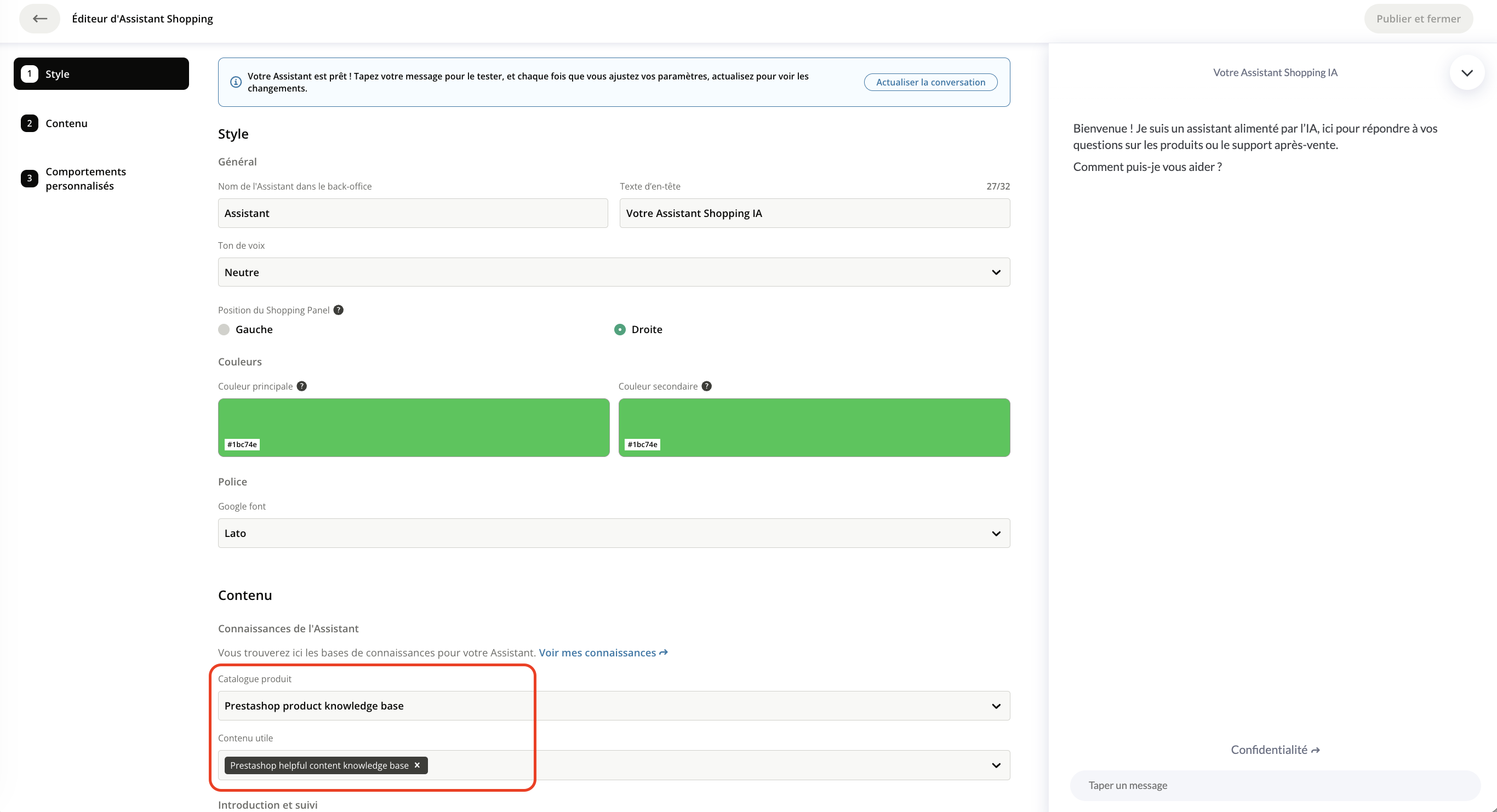
Task: Select the Droite position radio button
Action: click(x=620, y=329)
